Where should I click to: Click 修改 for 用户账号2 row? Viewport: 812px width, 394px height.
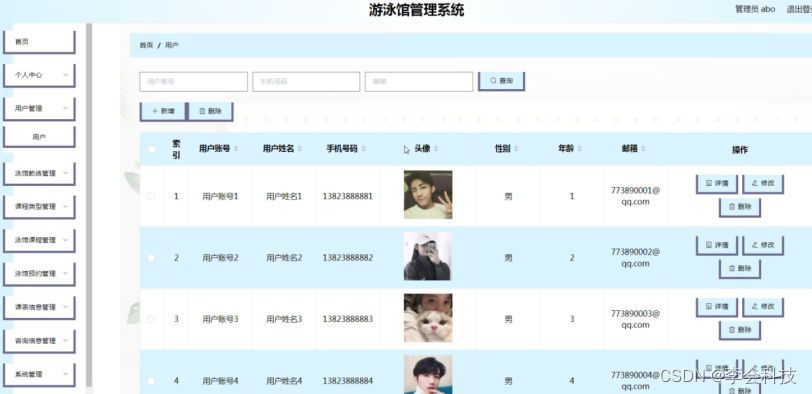(763, 245)
